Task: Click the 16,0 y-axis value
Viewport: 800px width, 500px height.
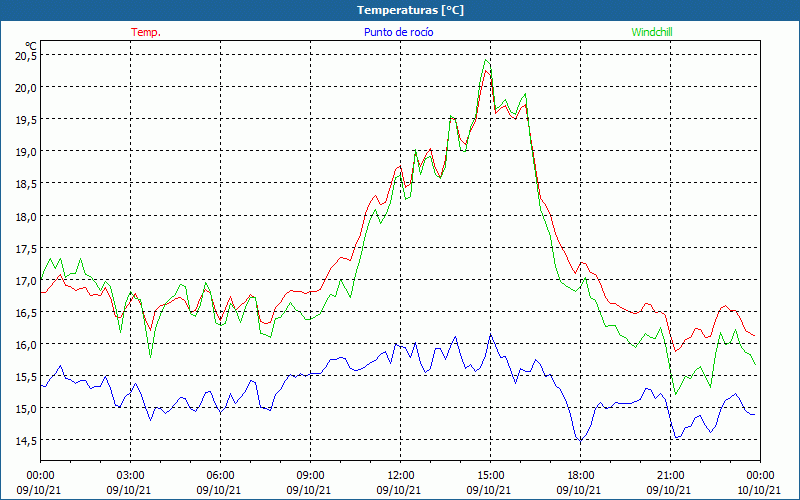Action: (x=26, y=344)
